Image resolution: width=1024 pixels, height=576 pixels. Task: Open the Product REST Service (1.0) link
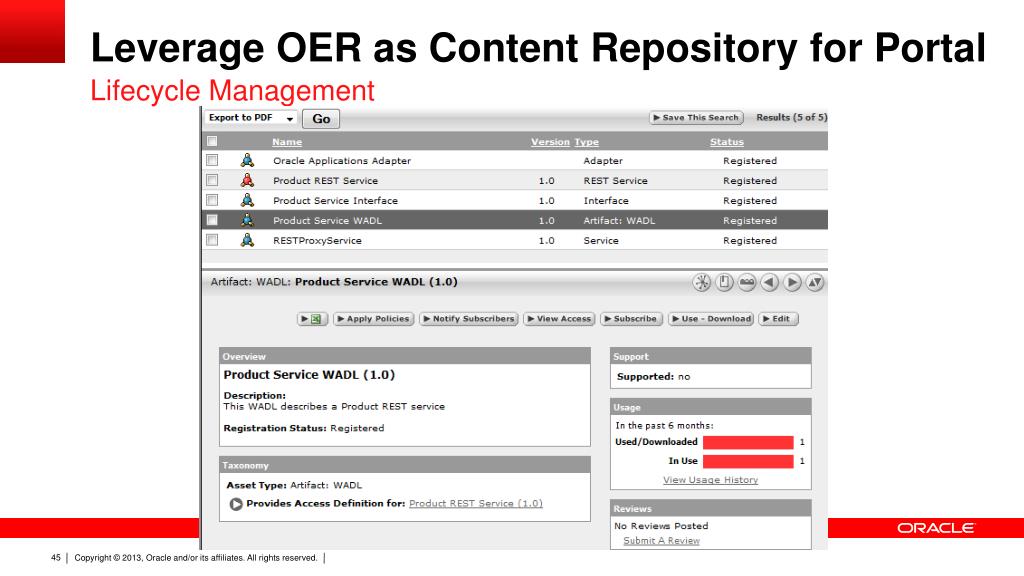pos(475,504)
